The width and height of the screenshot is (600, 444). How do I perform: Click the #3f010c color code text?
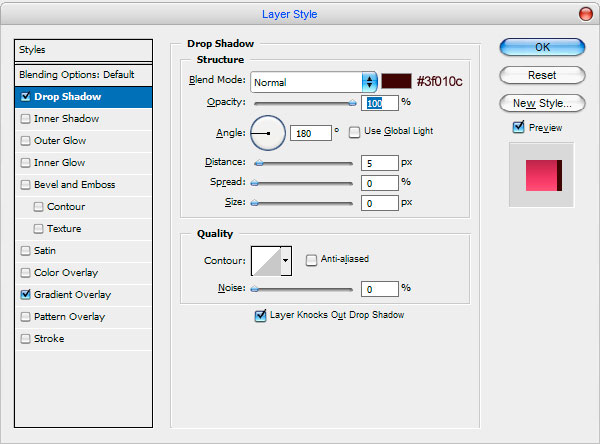click(440, 81)
